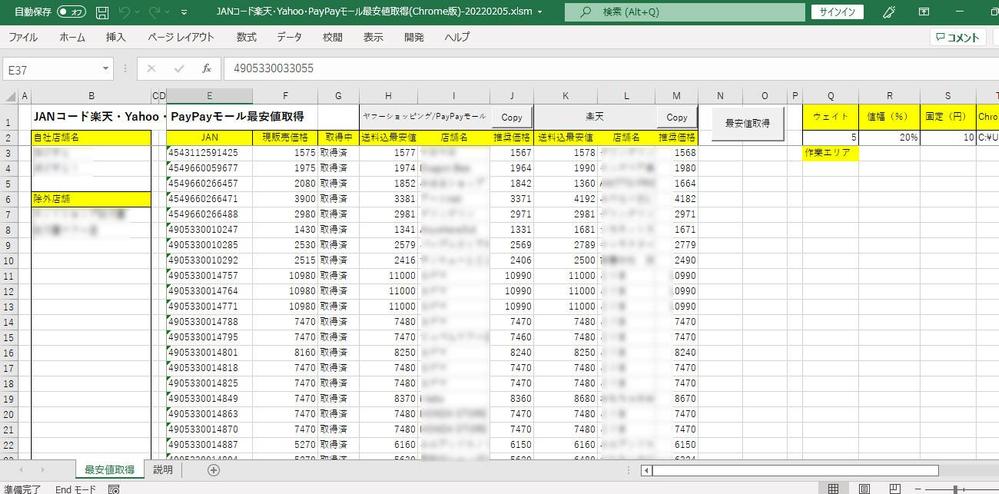Click the 楽天 Copy button
The height and width of the screenshot is (494, 999).
pos(677,117)
